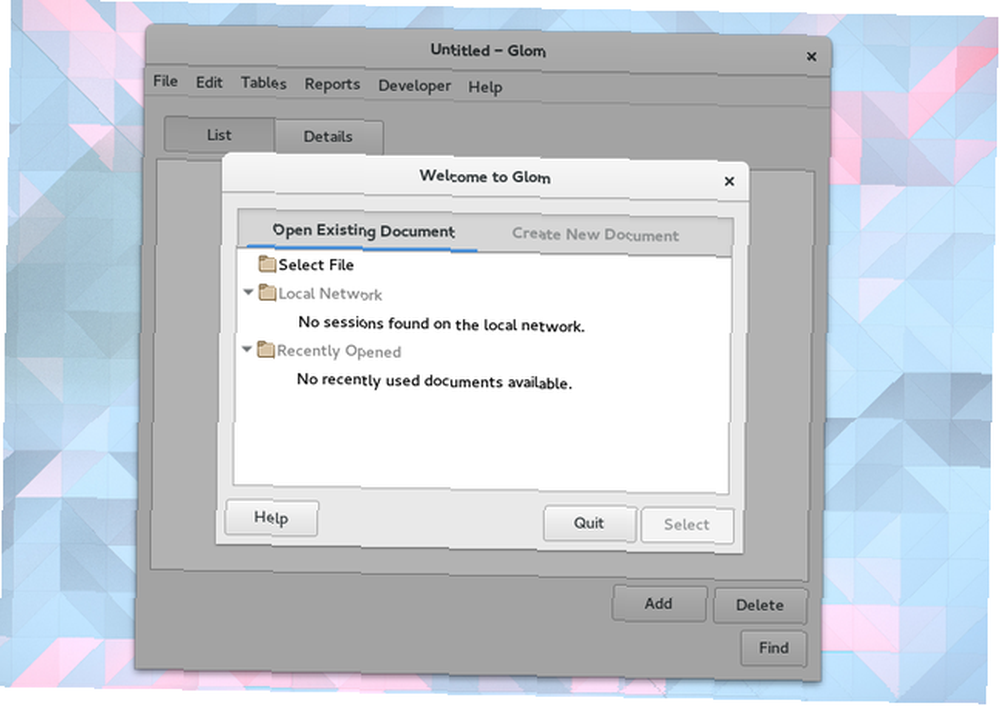Open the Developer menu
Screen dimensions: 1000x706
pyautogui.click(x=415, y=85)
